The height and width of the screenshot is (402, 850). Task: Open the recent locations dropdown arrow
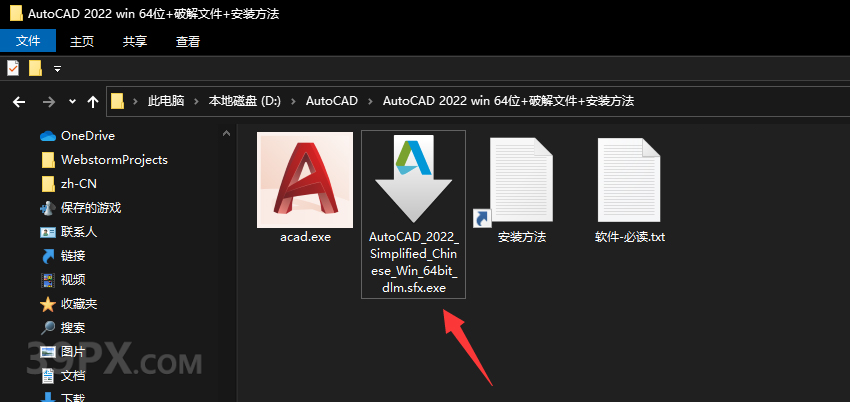[73, 101]
